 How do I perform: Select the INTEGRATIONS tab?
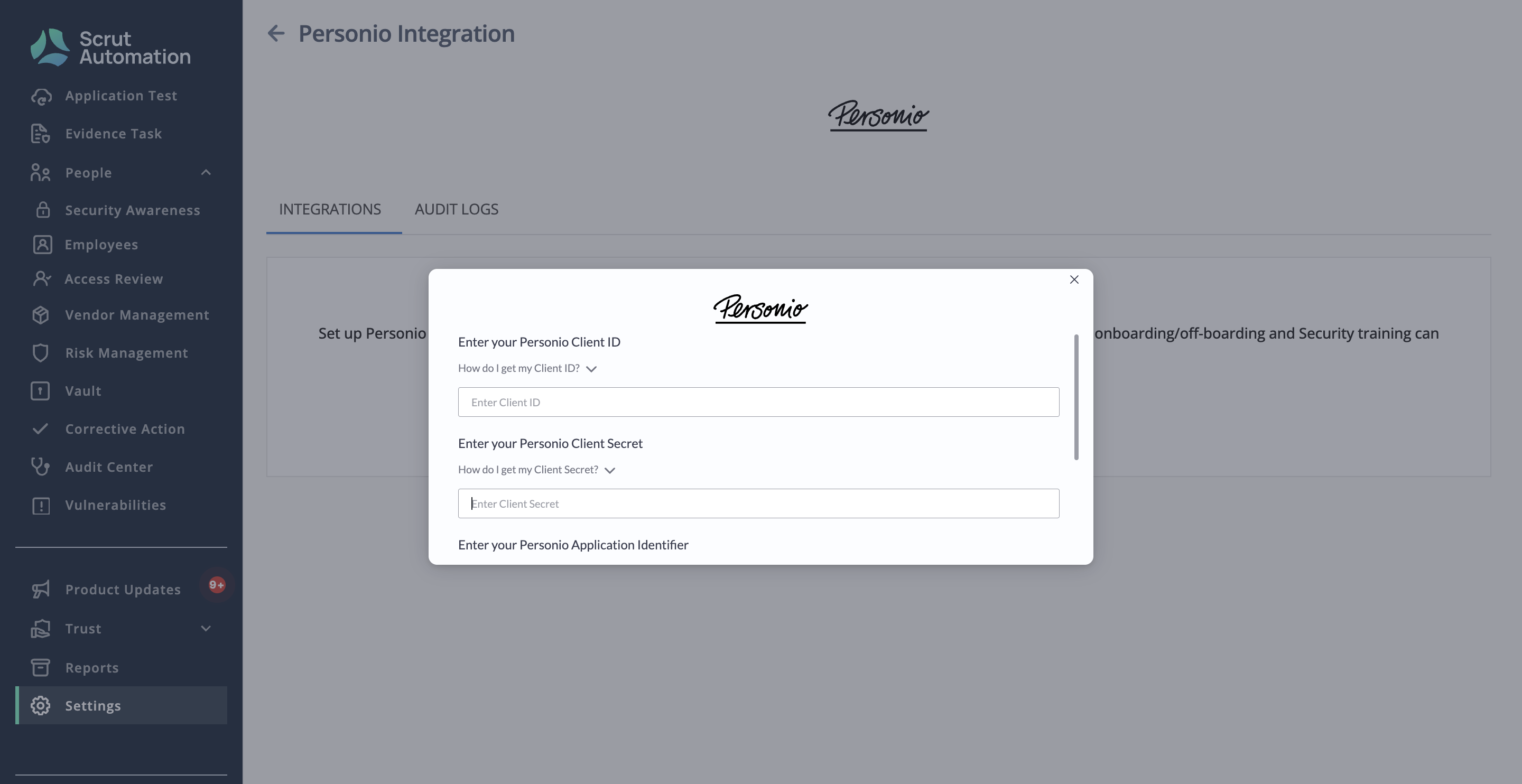click(330, 209)
